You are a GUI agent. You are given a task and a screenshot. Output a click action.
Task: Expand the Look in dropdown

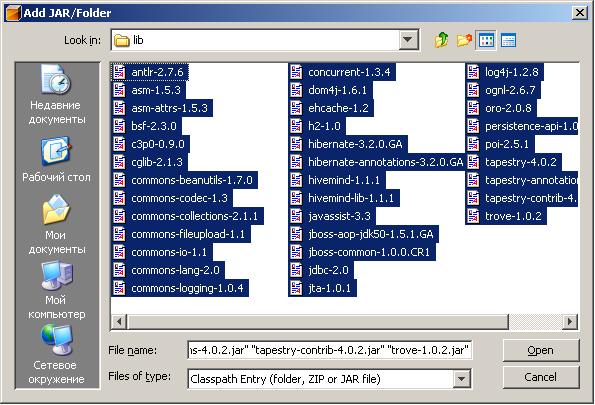[x=408, y=39]
